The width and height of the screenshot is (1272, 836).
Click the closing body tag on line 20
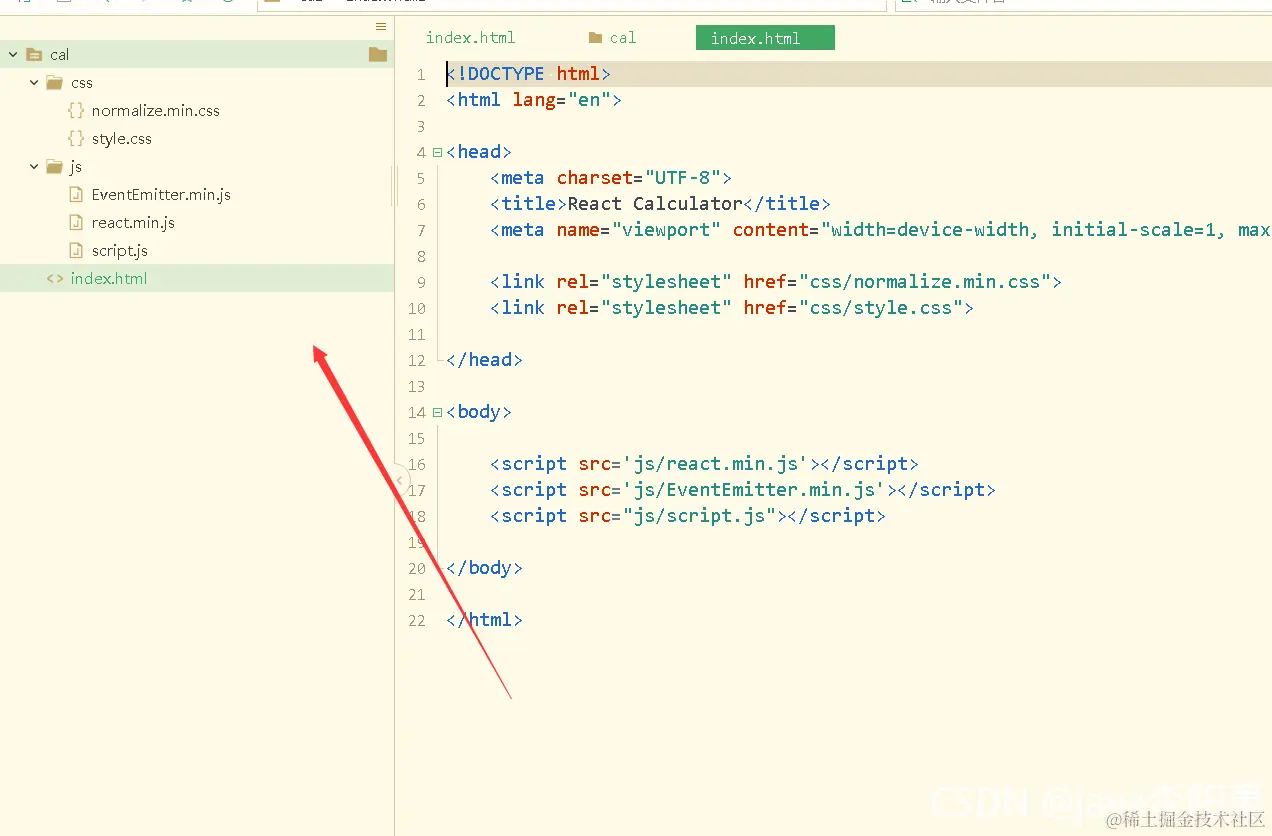click(x=484, y=568)
